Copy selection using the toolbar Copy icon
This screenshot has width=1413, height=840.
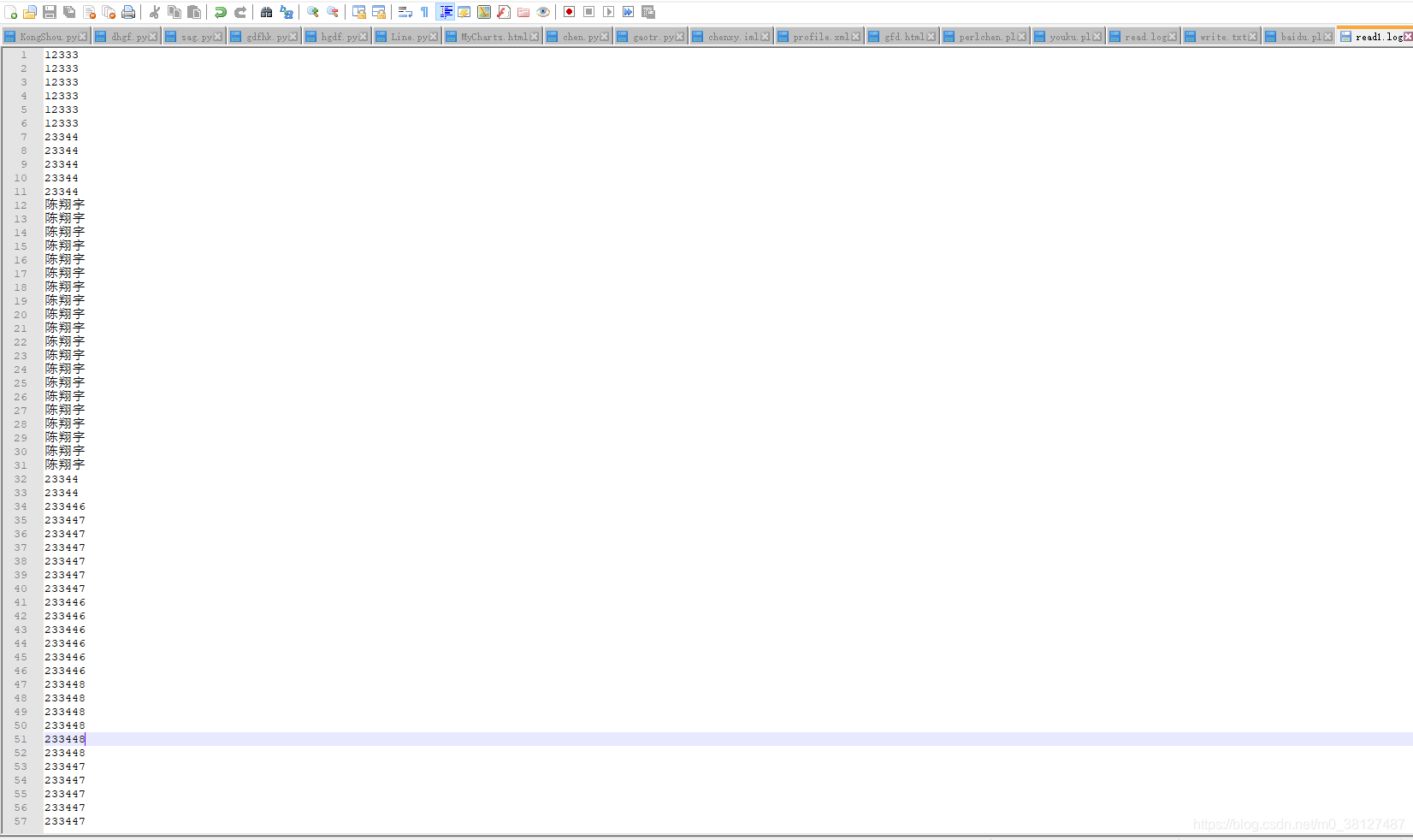pos(174,12)
